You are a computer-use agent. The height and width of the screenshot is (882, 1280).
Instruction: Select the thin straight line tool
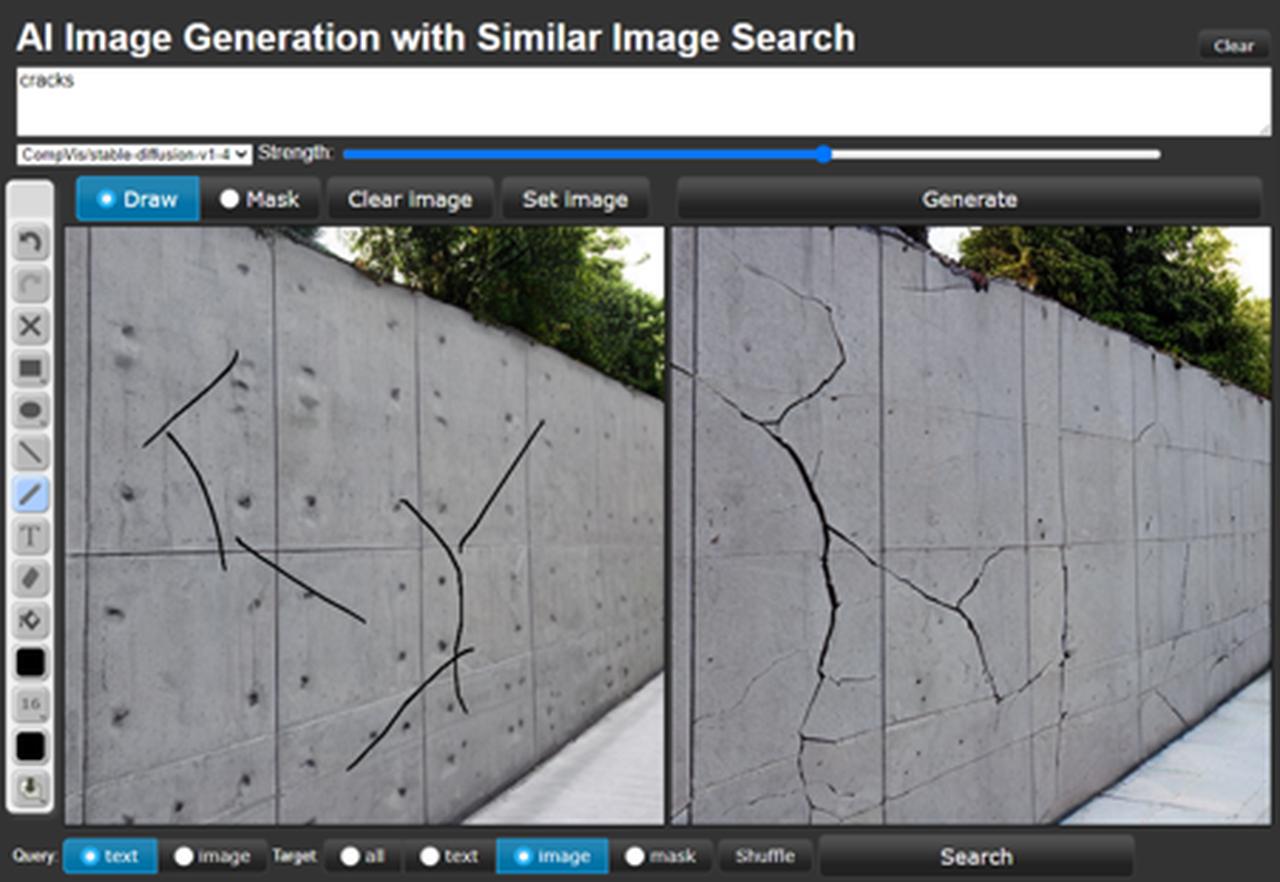point(30,452)
